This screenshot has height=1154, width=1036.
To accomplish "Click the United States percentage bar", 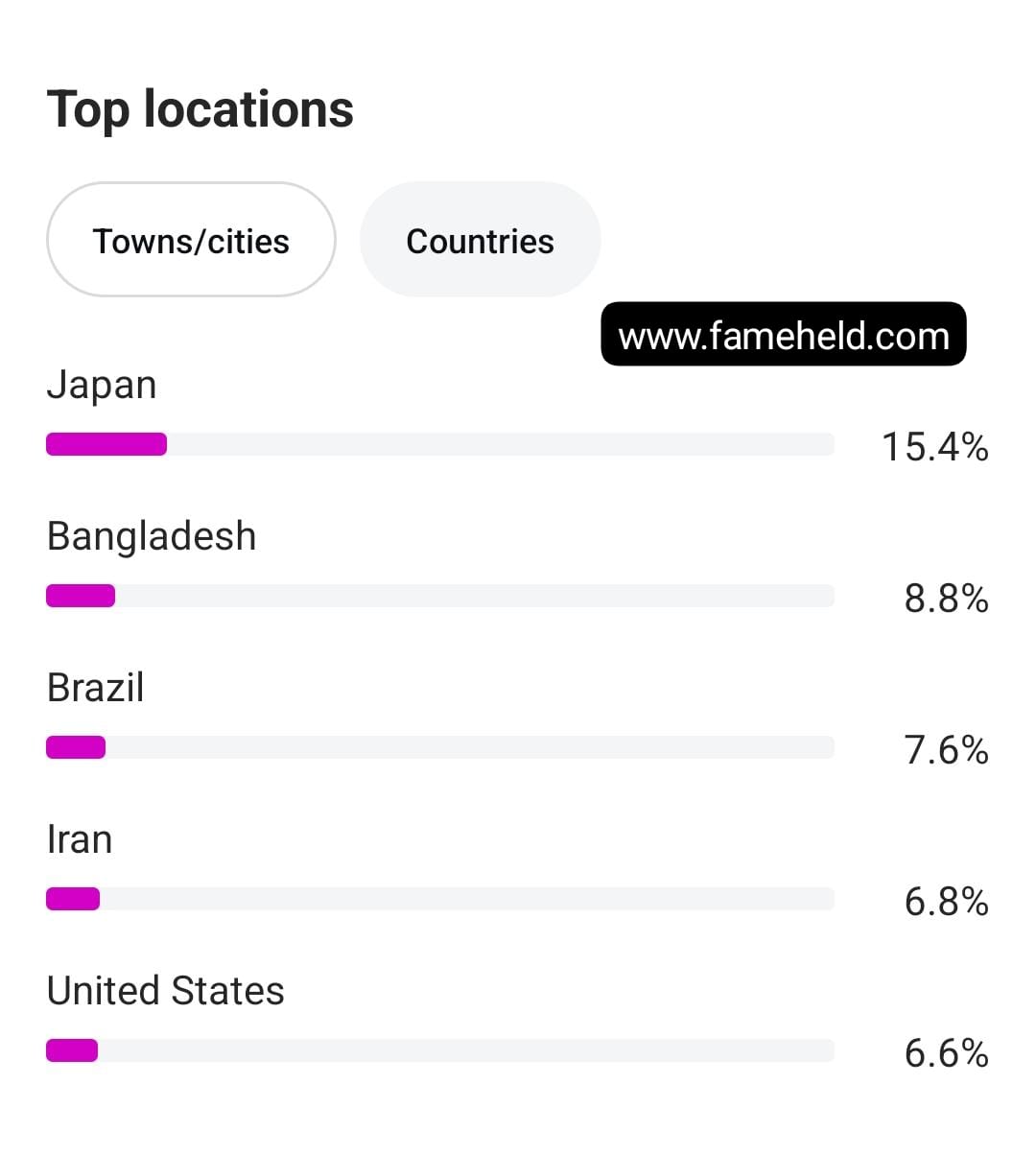I will tap(440, 1050).
